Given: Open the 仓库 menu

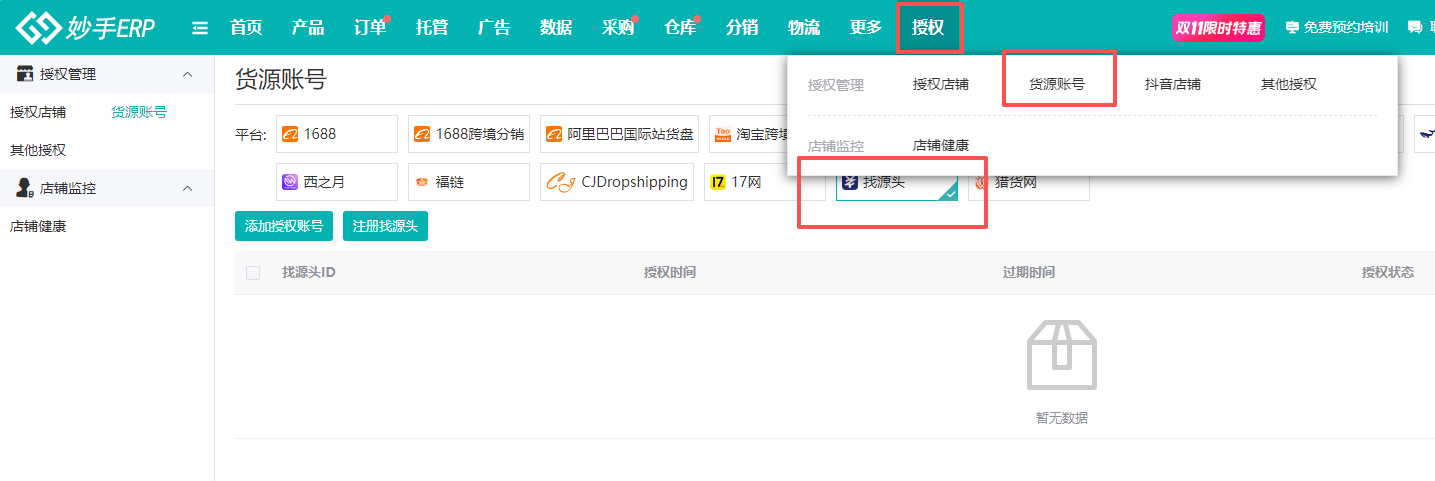Looking at the screenshot, I should click(680, 28).
